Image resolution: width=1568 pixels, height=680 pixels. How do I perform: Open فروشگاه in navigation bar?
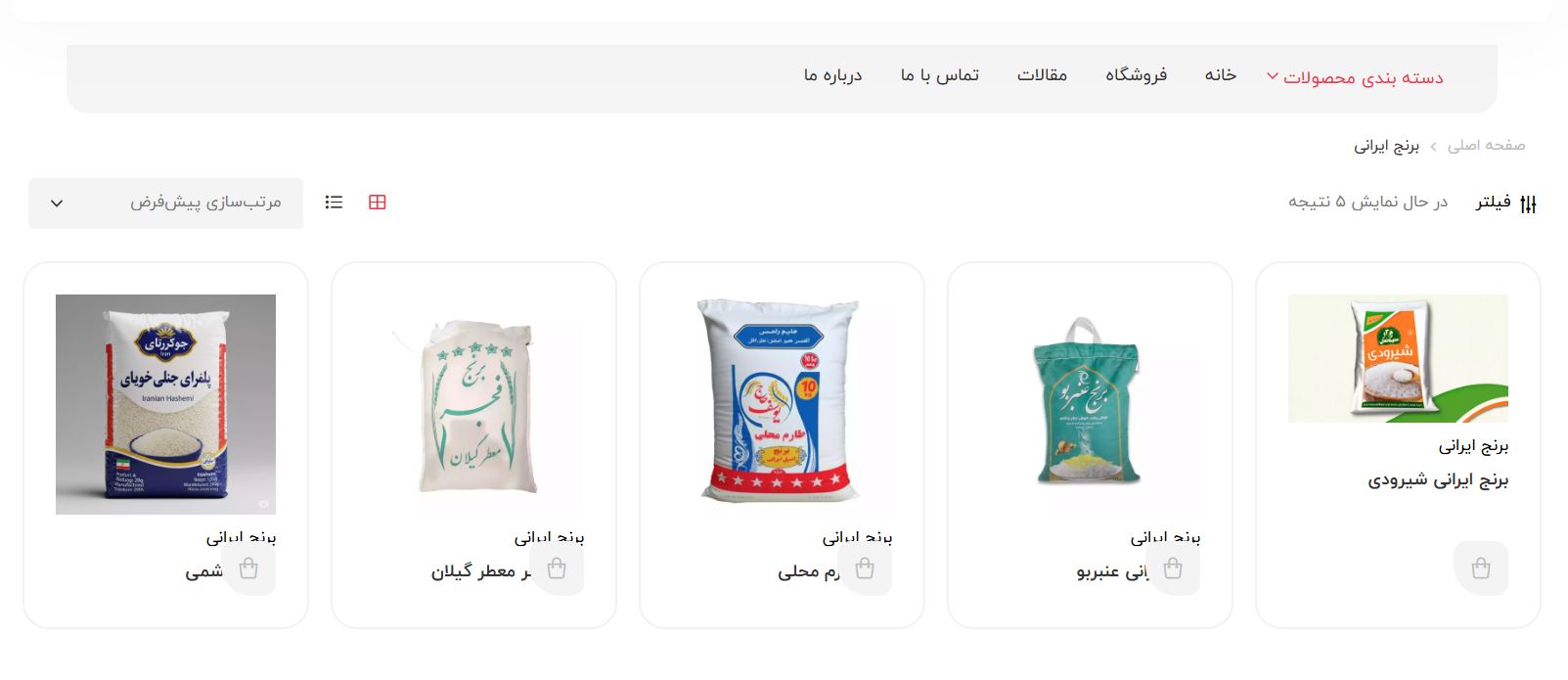(x=1137, y=75)
